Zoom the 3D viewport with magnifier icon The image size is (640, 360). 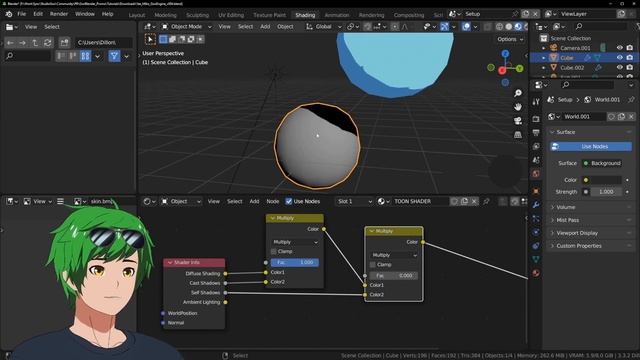pyautogui.click(x=518, y=93)
